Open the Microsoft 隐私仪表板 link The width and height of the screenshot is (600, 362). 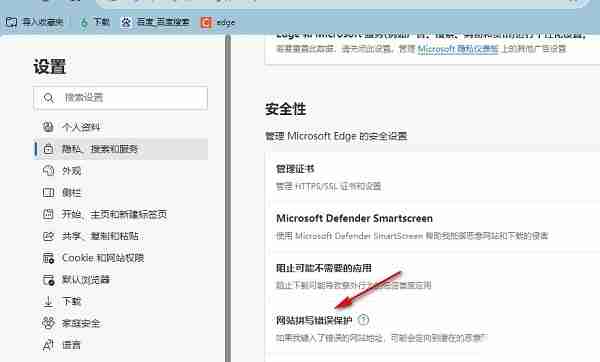click(458, 49)
